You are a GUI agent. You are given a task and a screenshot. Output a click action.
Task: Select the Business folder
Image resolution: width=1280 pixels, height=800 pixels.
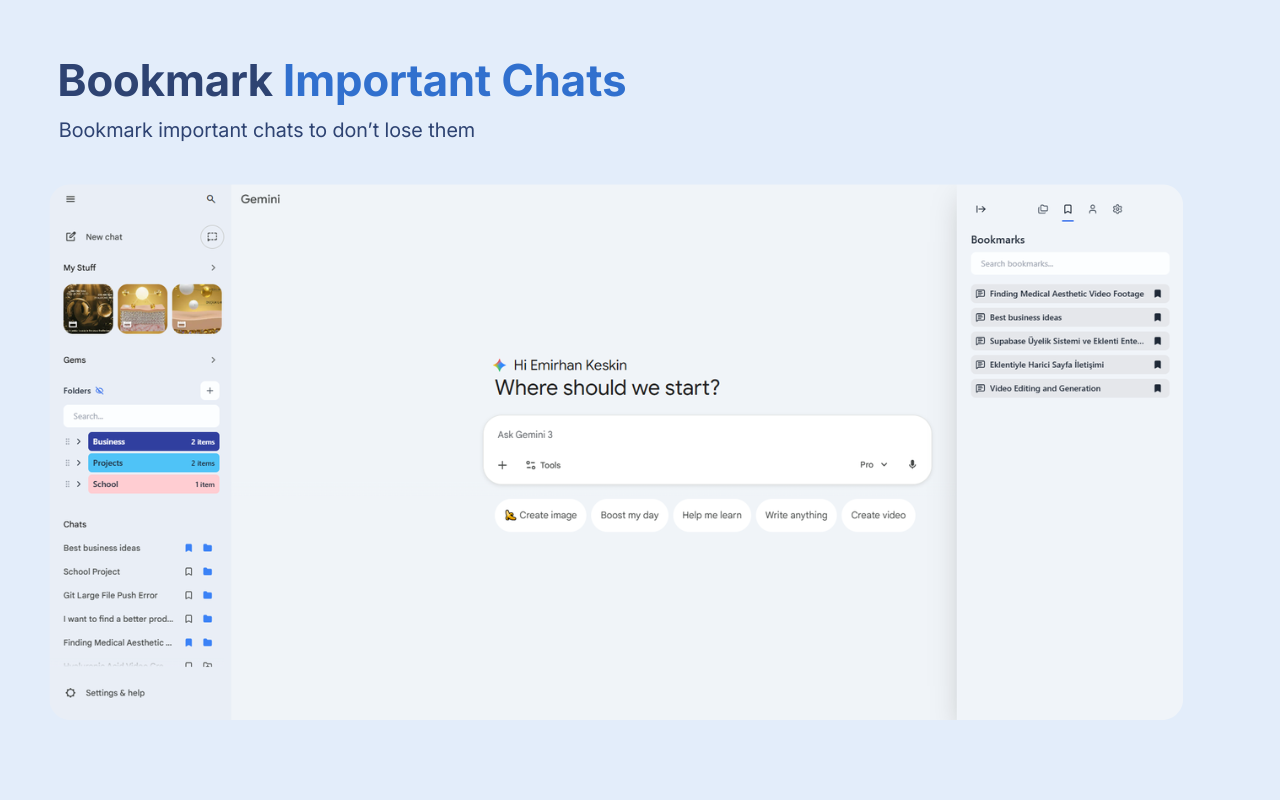153,441
